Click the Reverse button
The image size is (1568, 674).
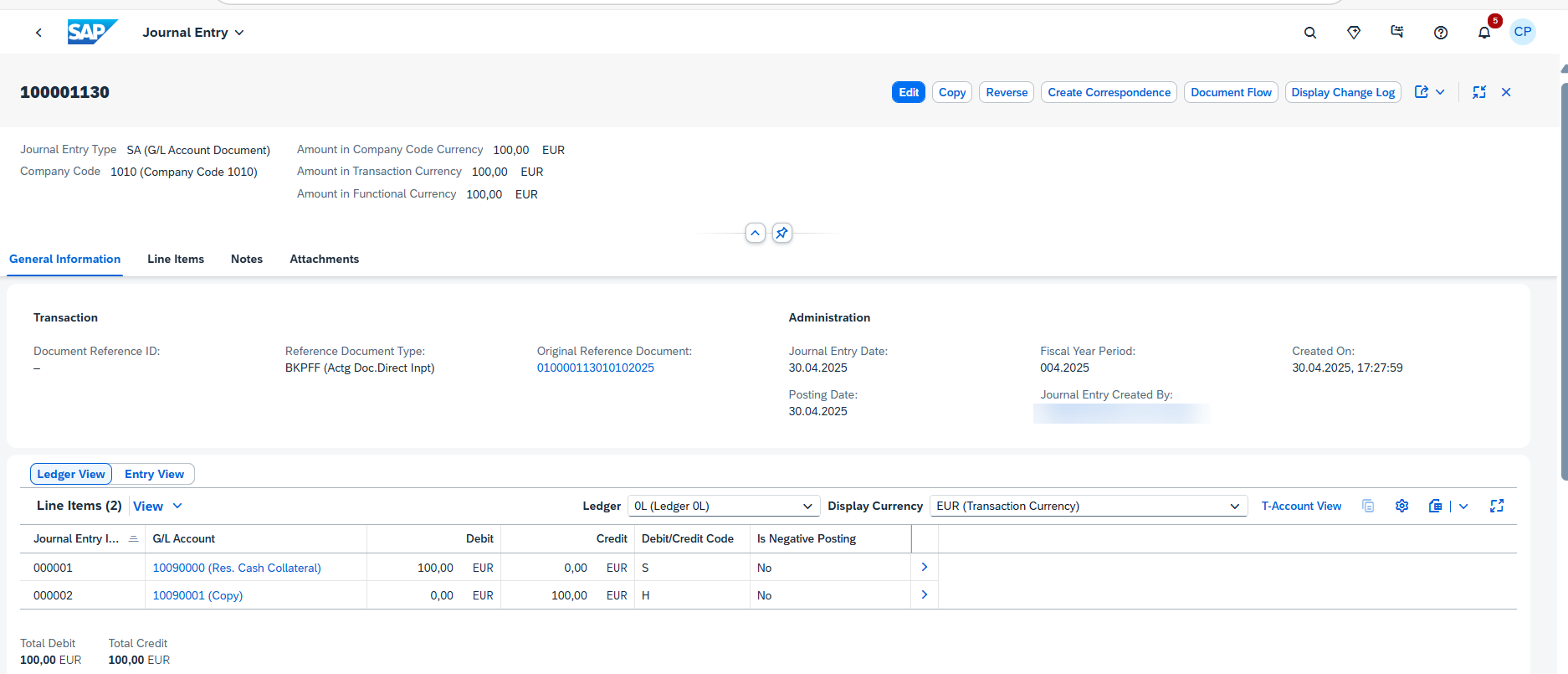pos(1007,92)
